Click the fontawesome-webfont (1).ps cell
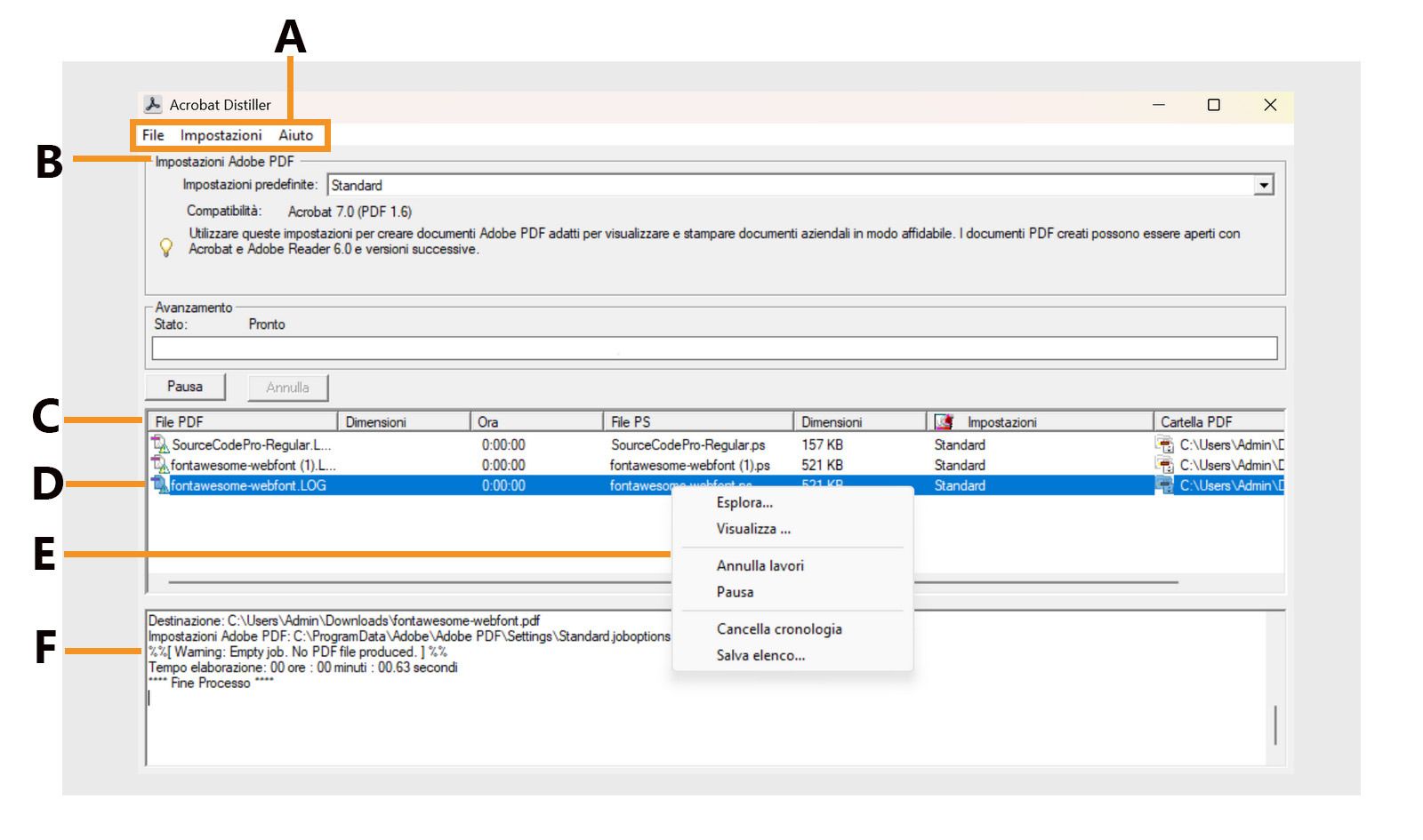1423x840 pixels. 689,465
